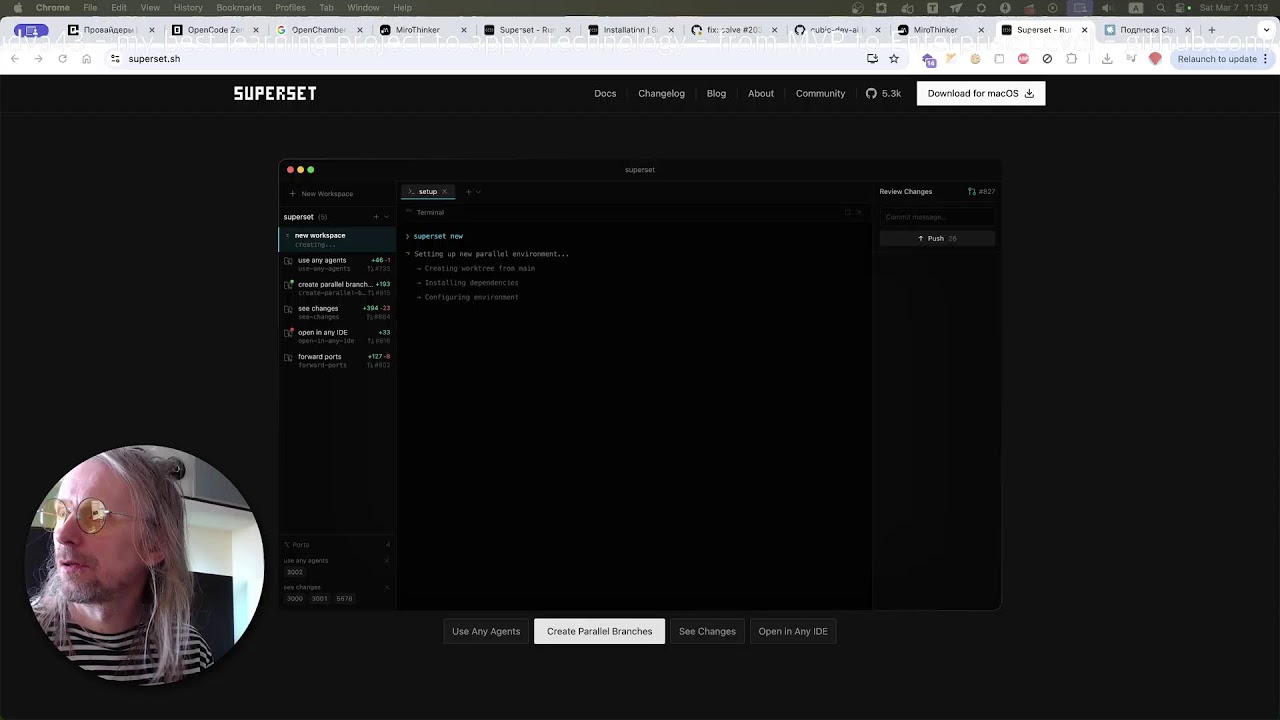Viewport: 1280px width, 720px height.
Task: Open the Apple menu in the menu bar
Action: (x=18, y=8)
